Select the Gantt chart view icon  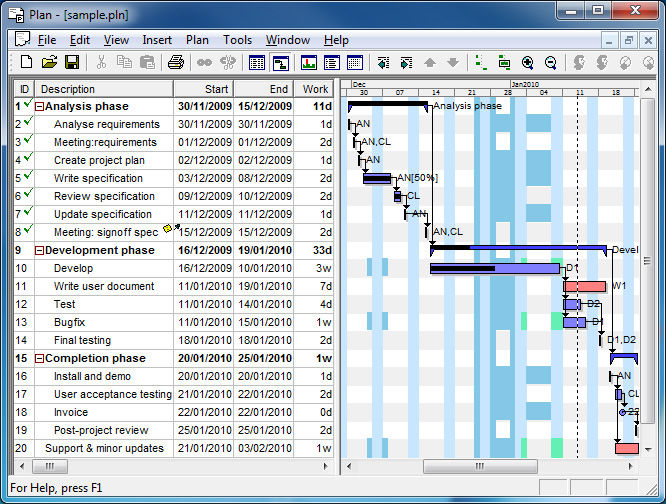(x=281, y=63)
